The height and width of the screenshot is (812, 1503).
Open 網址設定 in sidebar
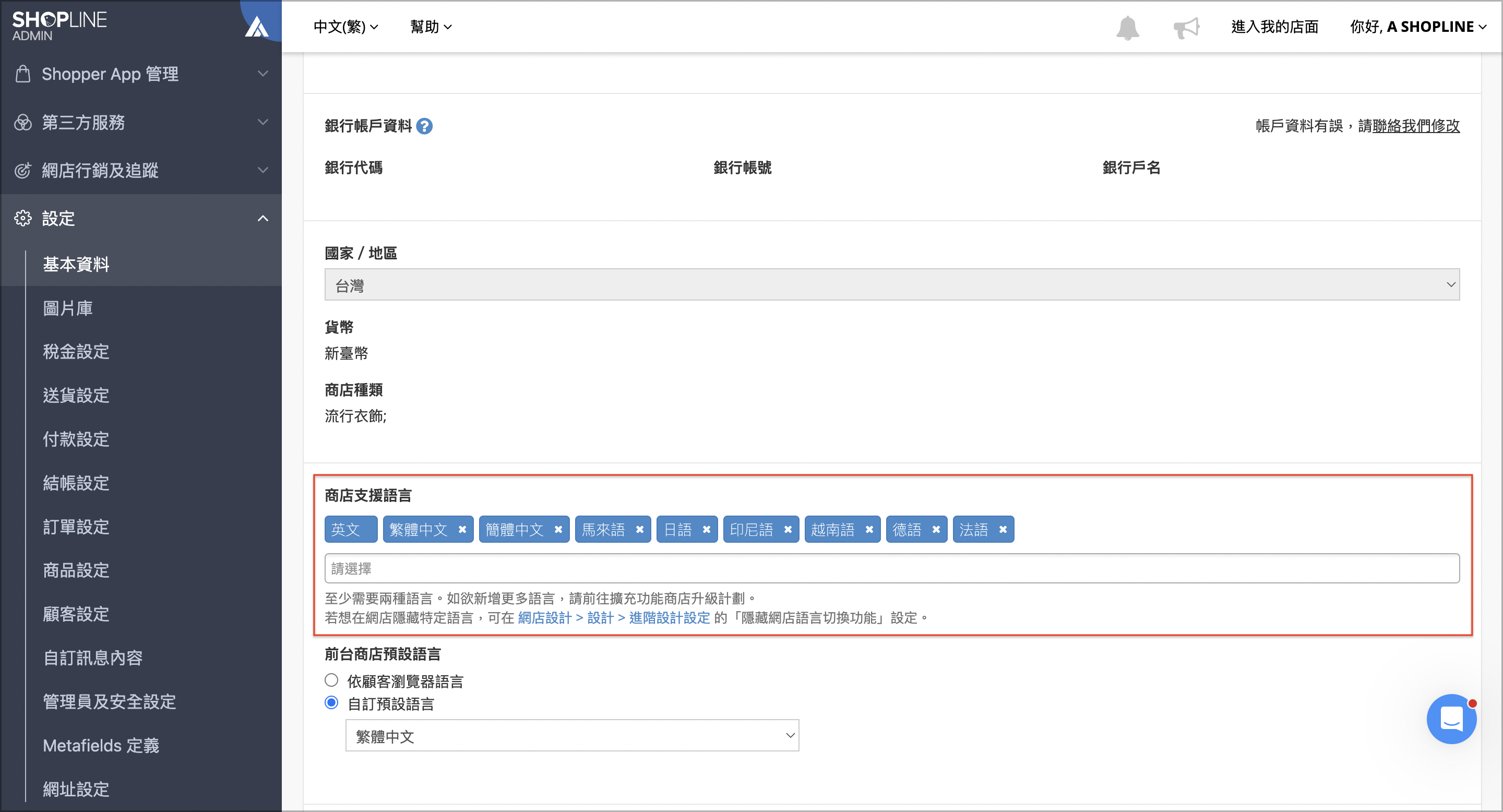pyautogui.click(x=76, y=789)
